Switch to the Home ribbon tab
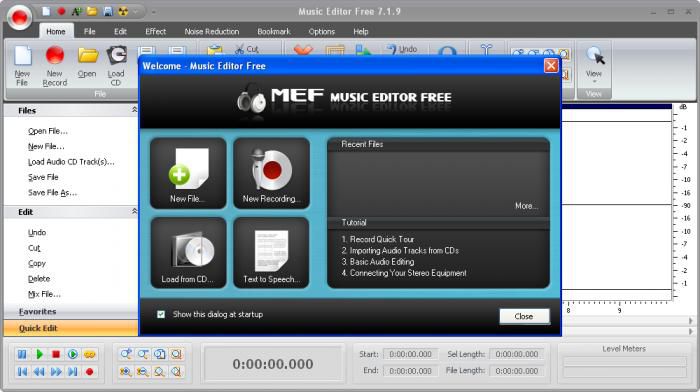700x392 pixels. (x=56, y=32)
